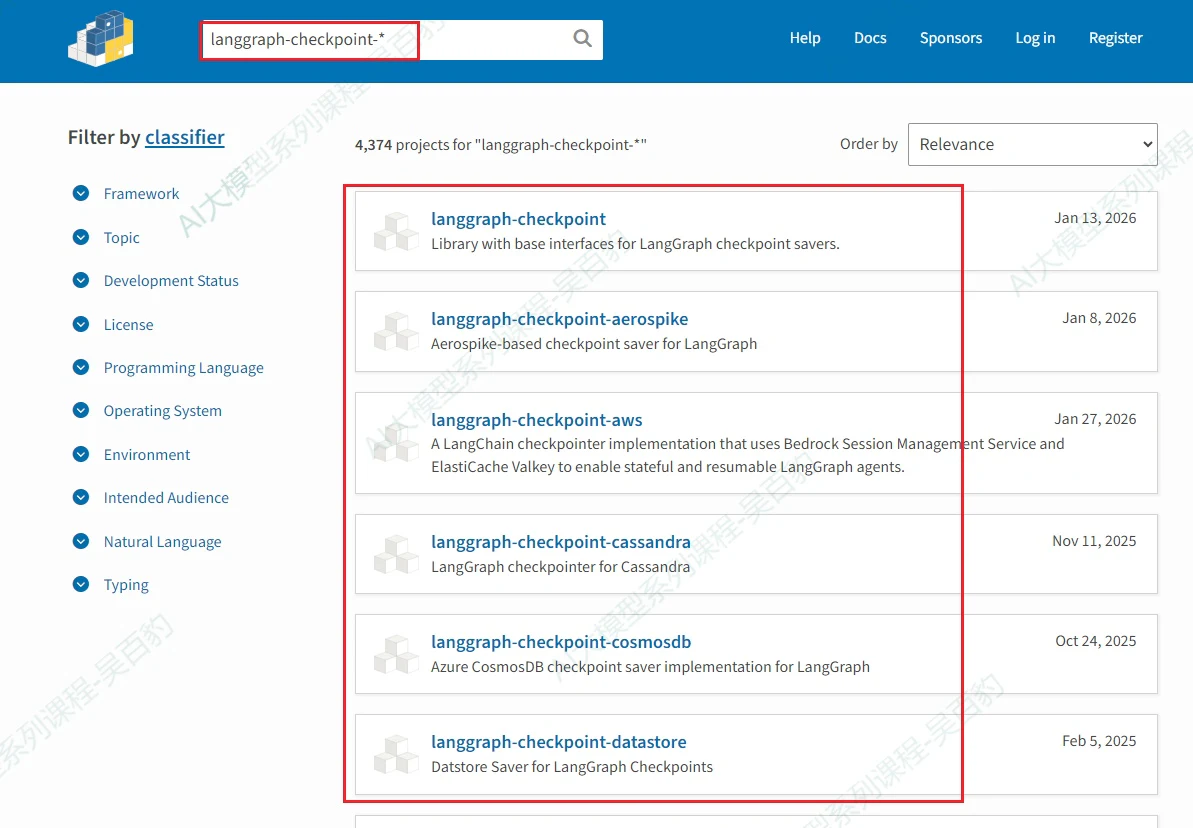Click the Jan 8, 2026 date
Screen dimensions: 1193x828
pos(1099,318)
